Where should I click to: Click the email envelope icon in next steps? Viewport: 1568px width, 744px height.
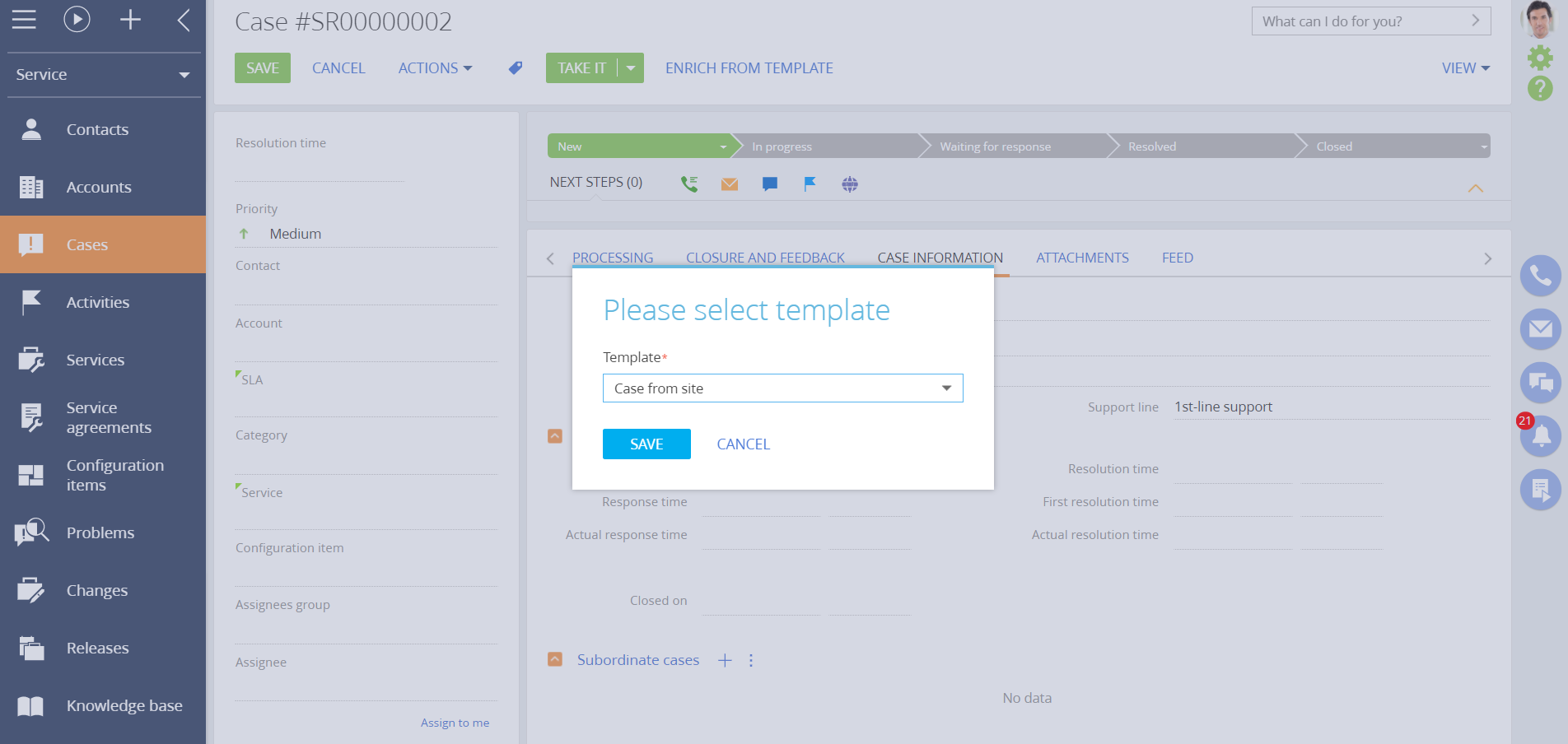729,184
